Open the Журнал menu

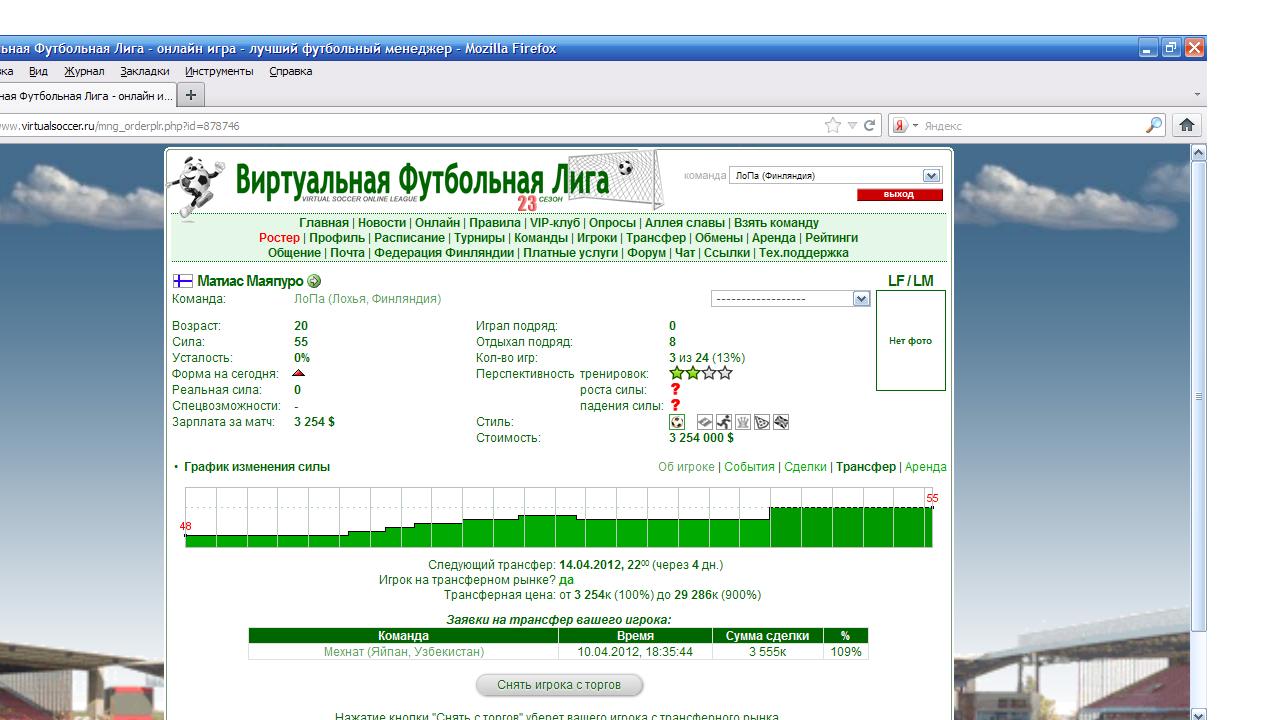(84, 72)
